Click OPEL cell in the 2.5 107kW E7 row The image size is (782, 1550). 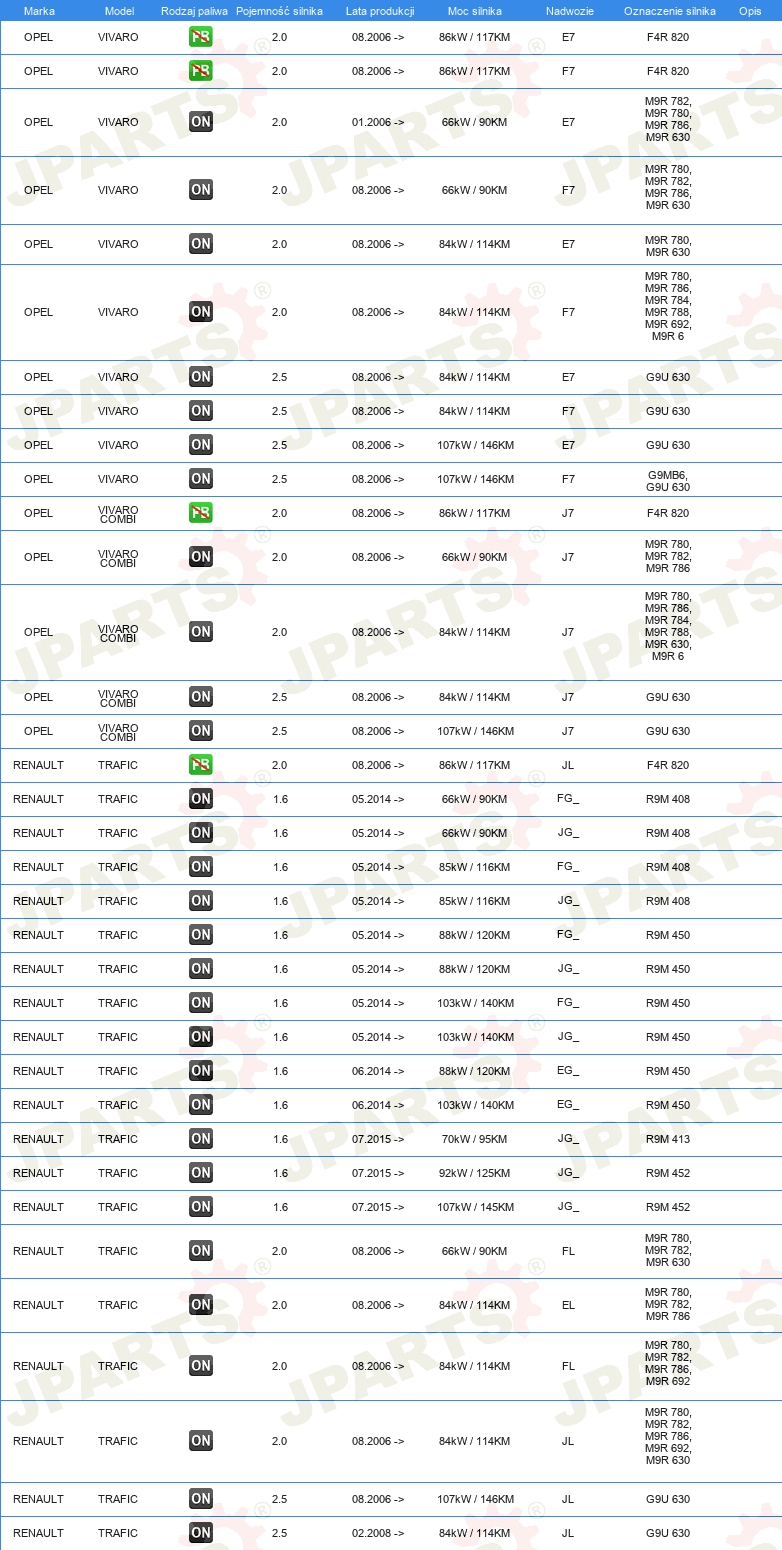point(38,445)
